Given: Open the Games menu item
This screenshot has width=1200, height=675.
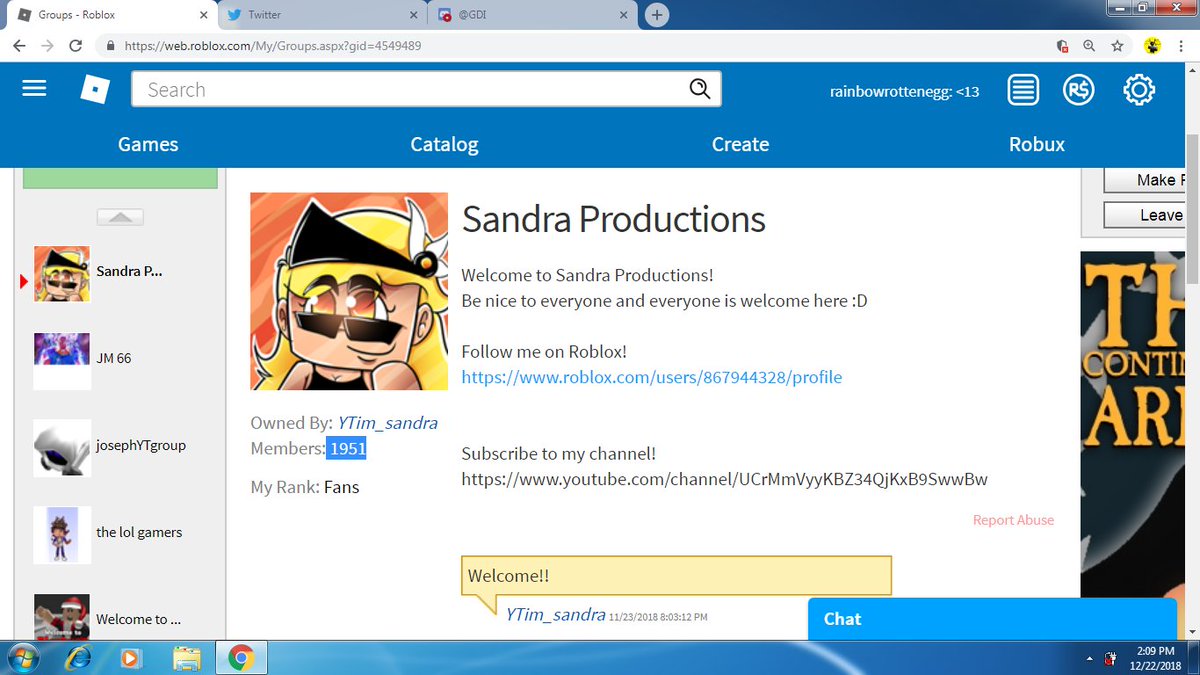Looking at the screenshot, I should [x=148, y=144].
